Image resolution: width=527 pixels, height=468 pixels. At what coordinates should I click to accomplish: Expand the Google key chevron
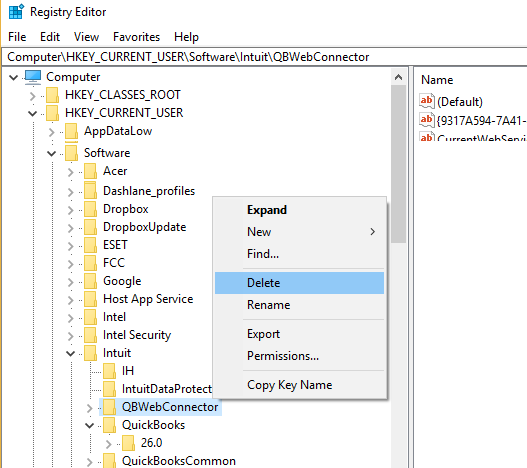coord(71,282)
